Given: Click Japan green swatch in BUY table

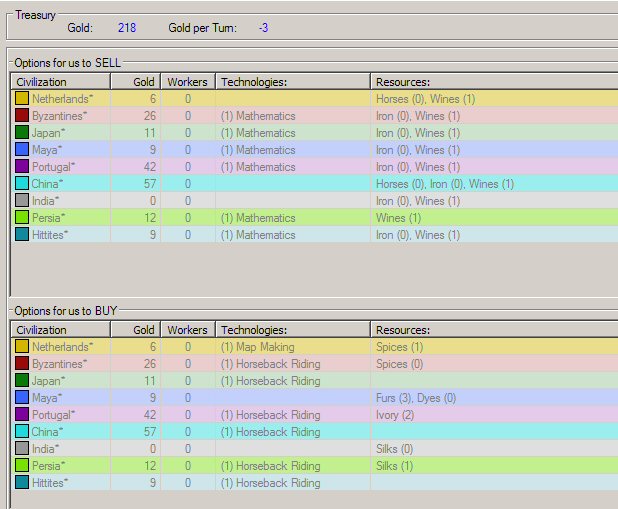Looking at the screenshot, I should (22, 380).
